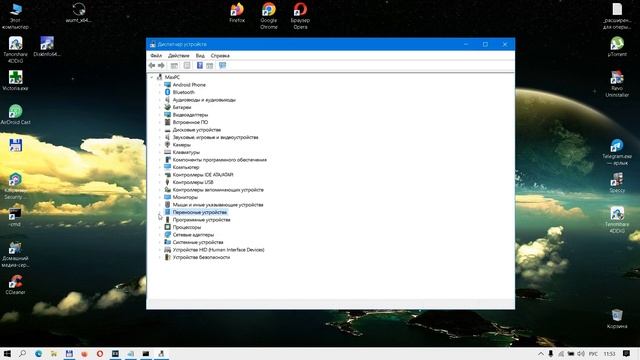Open Properties from the toolbar icon
Screen dimensions: 640x360
pos(187,66)
